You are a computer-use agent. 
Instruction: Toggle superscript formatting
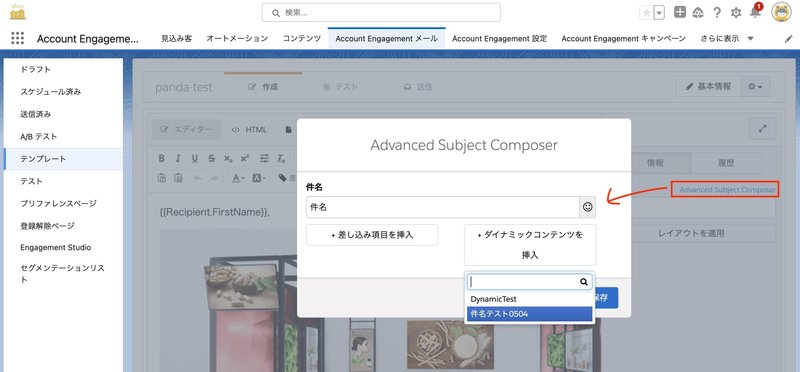[x=245, y=159]
